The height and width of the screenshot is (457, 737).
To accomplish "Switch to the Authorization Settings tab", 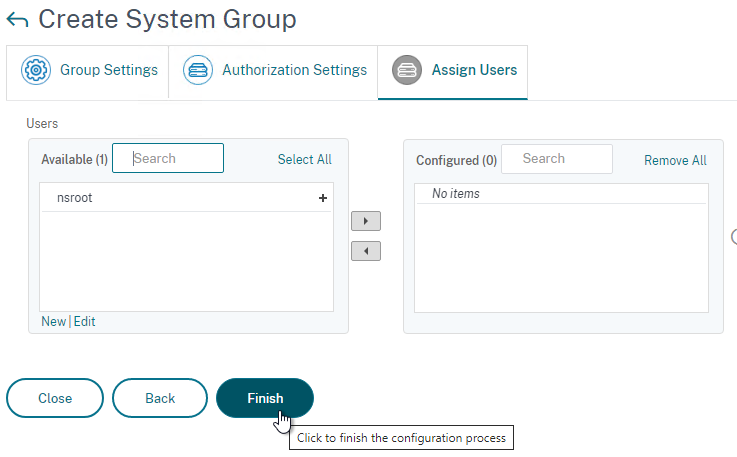I will click(273, 72).
